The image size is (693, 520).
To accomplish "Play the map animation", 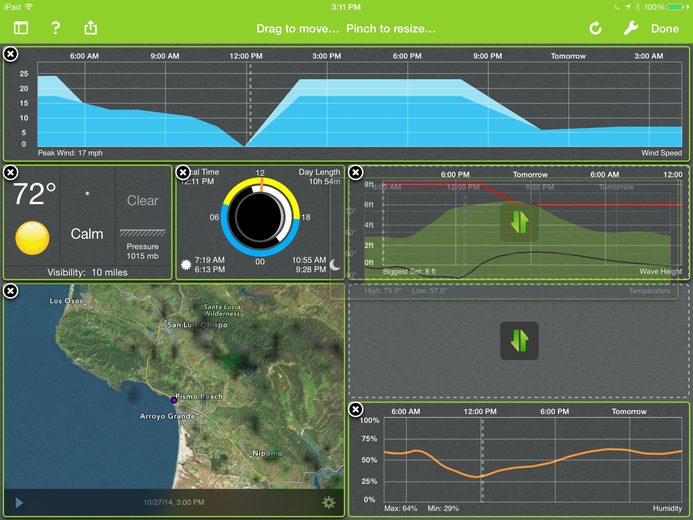I will click(x=19, y=503).
